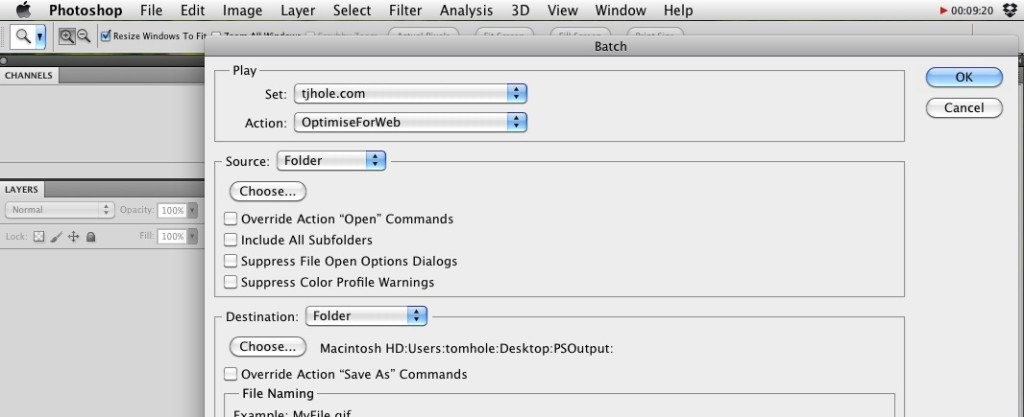Switch to the Channels tab
Image resolution: width=1024 pixels, height=417 pixels.
(28, 76)
